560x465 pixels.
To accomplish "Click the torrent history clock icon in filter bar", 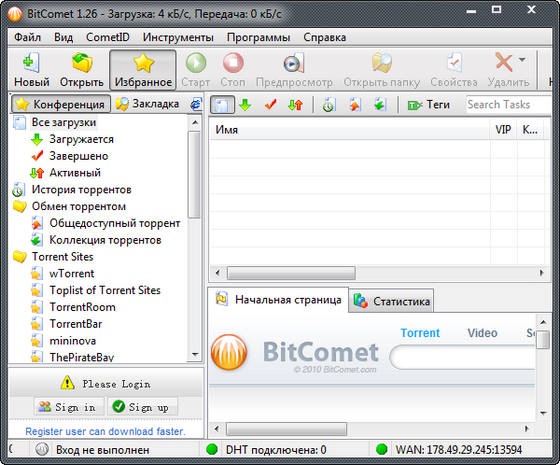I will pyautogui.click(x=328, y=105).
